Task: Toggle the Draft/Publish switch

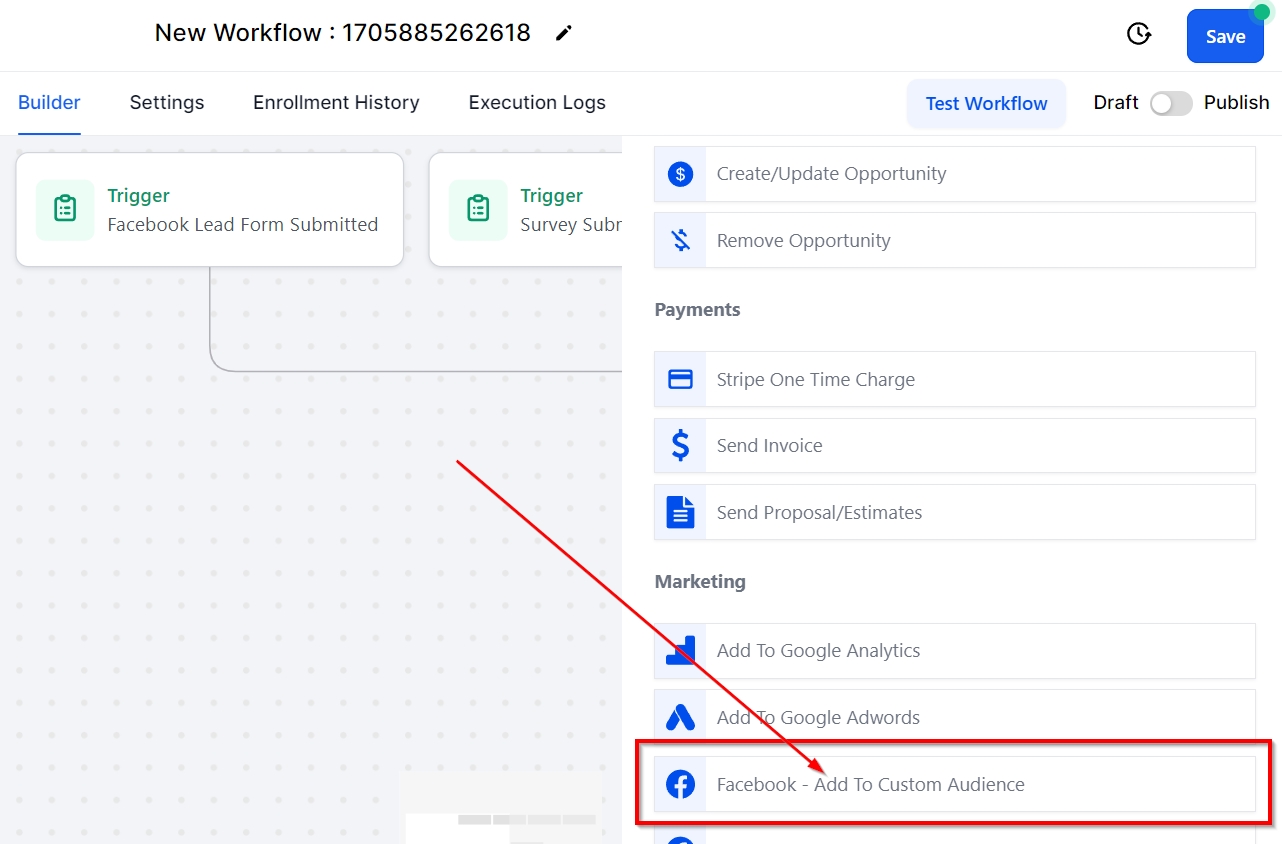Action: point(1170,103)
